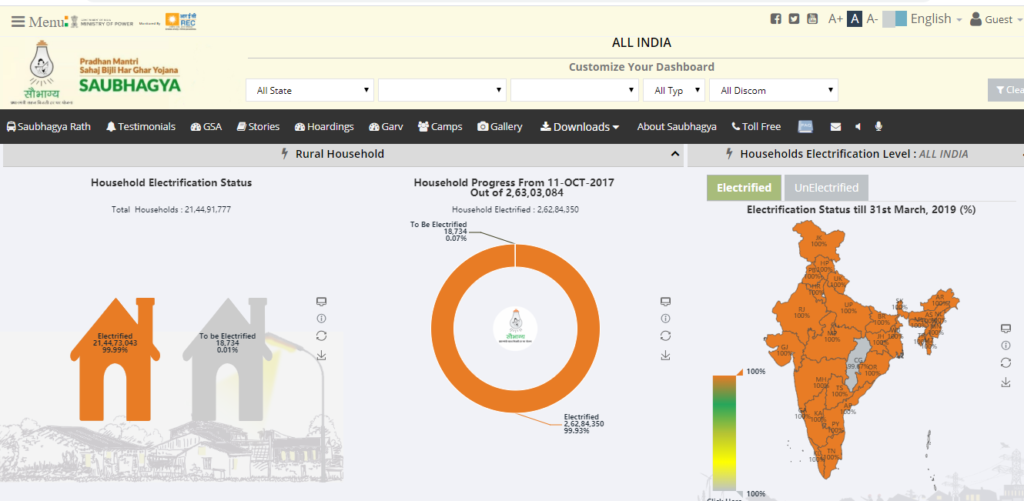Image resolution: width=1024 pixels, height=501 pixels.
Task: Open the All State dropdown
Action: tap(310, 90)
